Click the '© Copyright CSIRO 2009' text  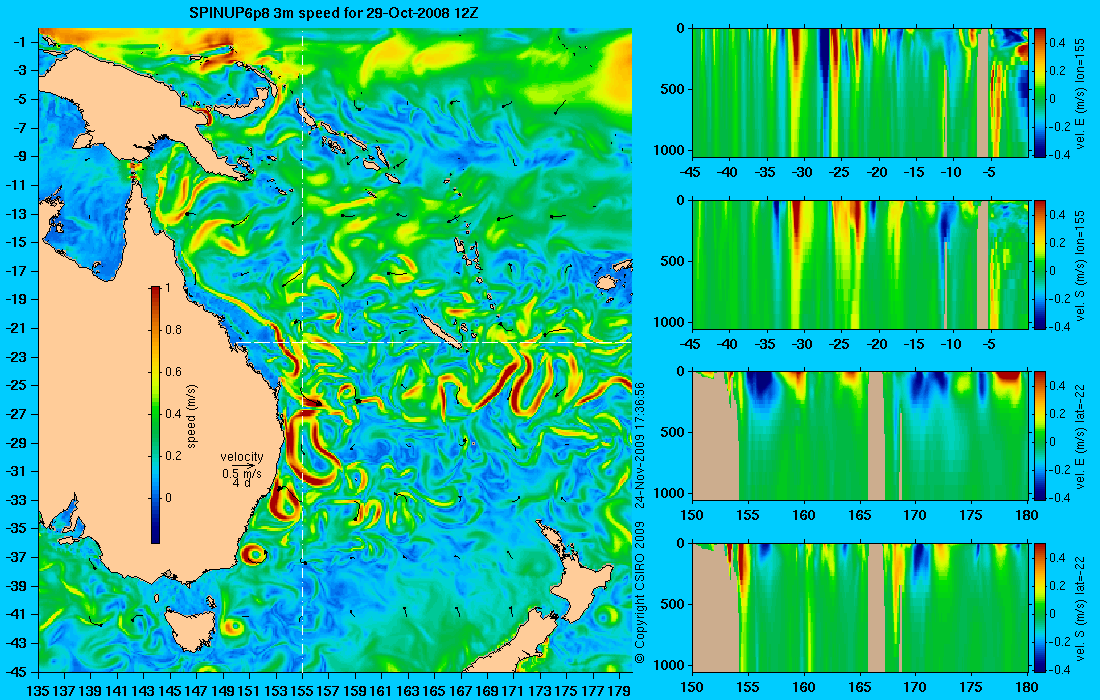(639, 593)
